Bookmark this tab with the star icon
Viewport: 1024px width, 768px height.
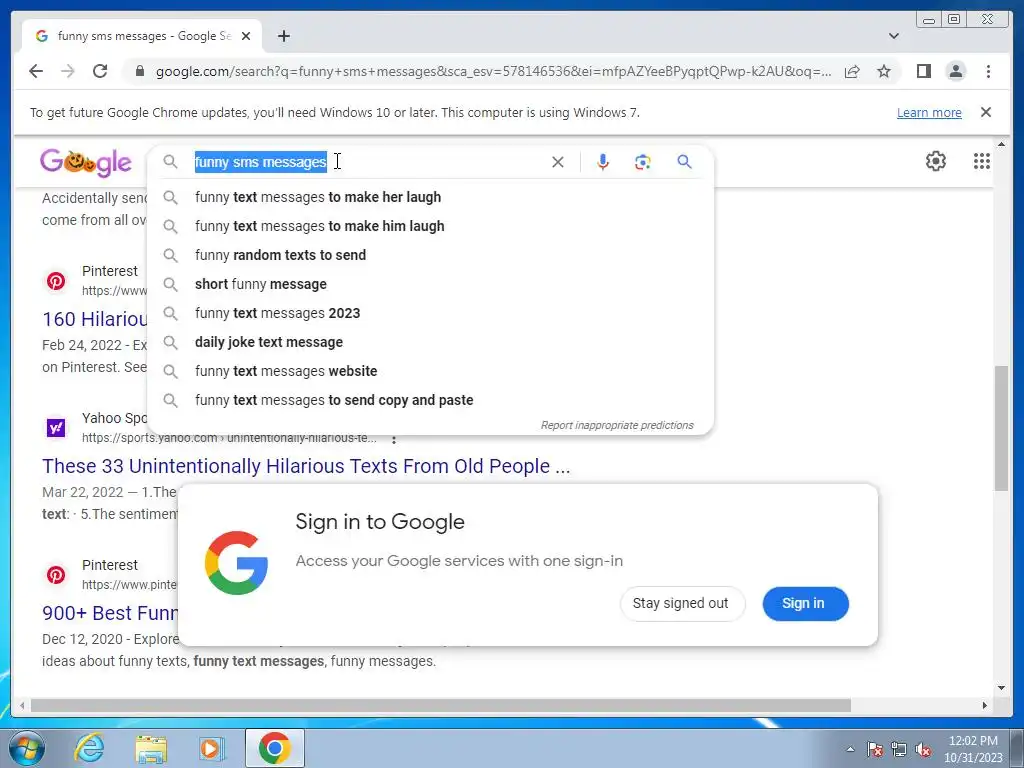[884, 71]
